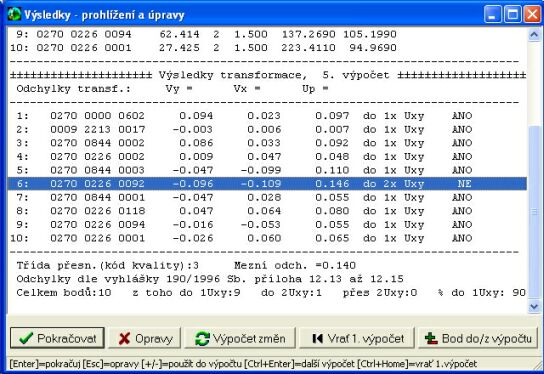Viewport: 544px width, 374px height.
Task: Maximize the Výsledky window
Action: pos(513,14)
